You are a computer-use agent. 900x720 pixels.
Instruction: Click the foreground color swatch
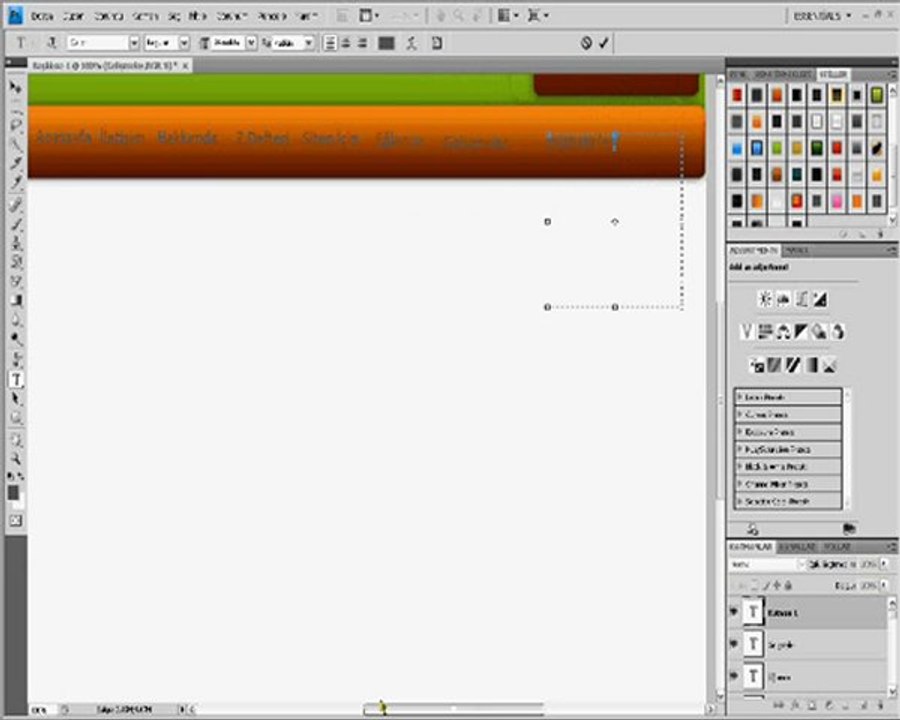click(13, 493)
